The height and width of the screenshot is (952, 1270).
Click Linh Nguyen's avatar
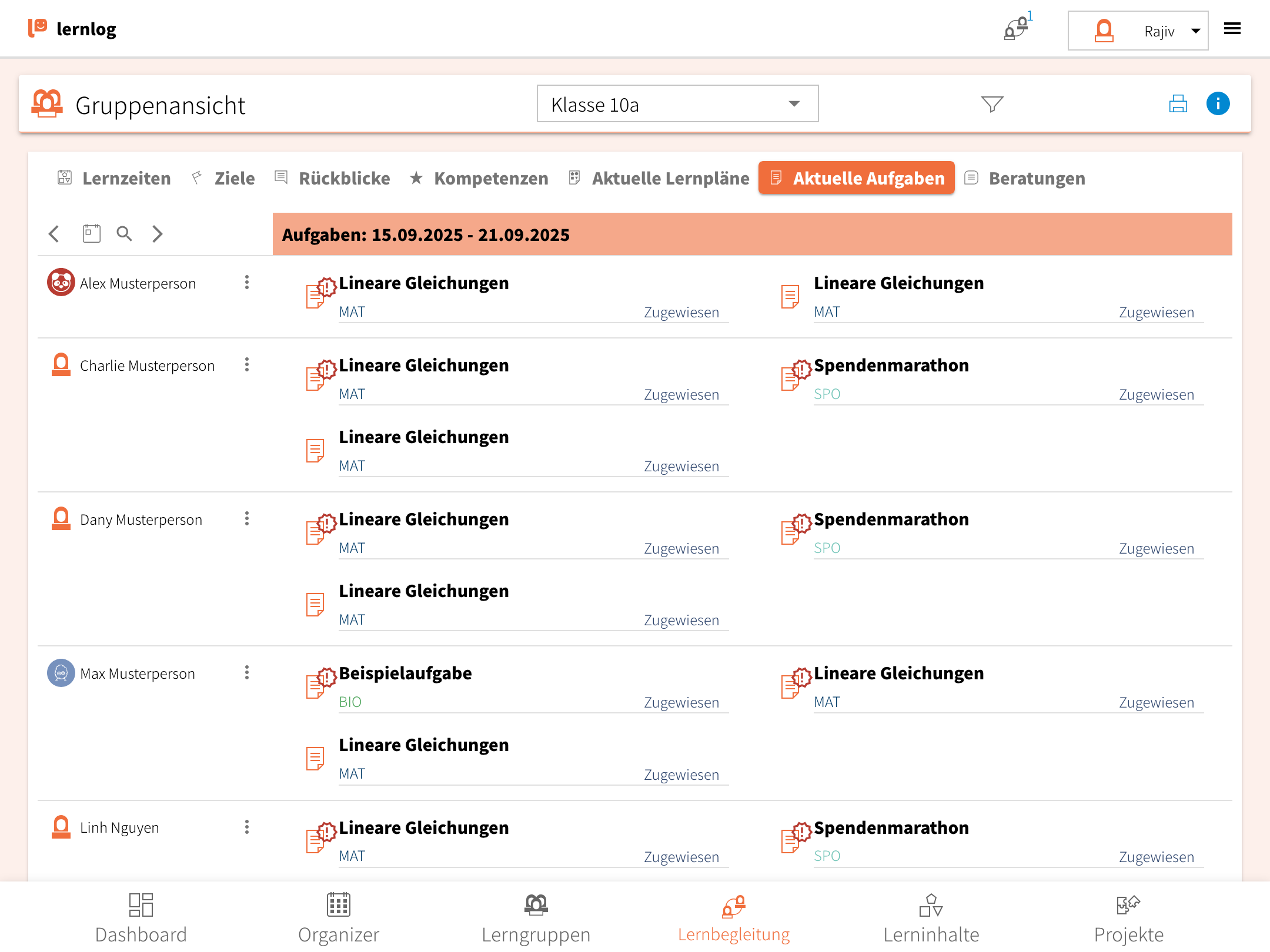point(61,827)
